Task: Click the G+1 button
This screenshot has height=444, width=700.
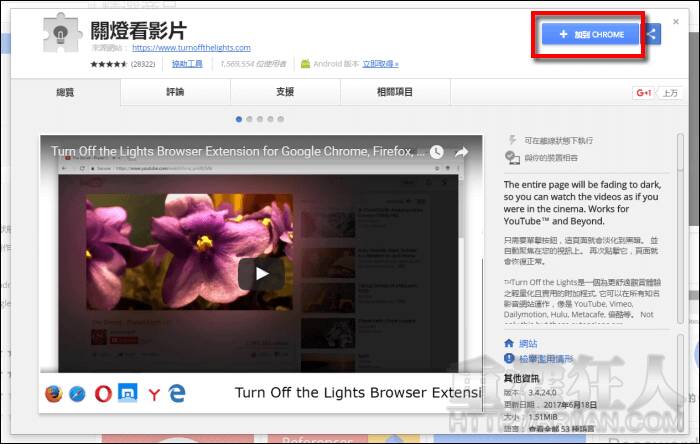Action: pos(643,93)
